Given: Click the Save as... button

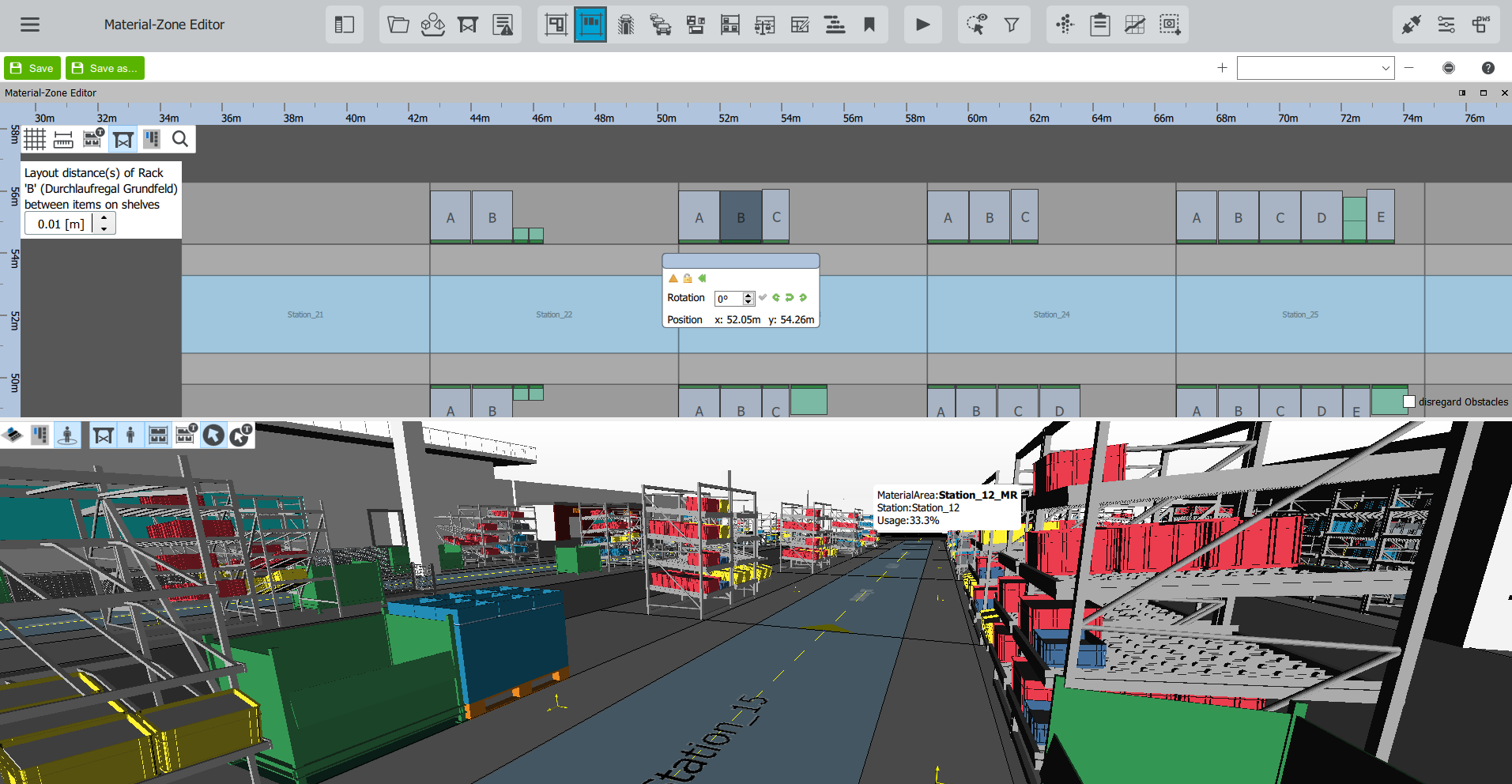Looking at the screenshot, I should (105, 68).
